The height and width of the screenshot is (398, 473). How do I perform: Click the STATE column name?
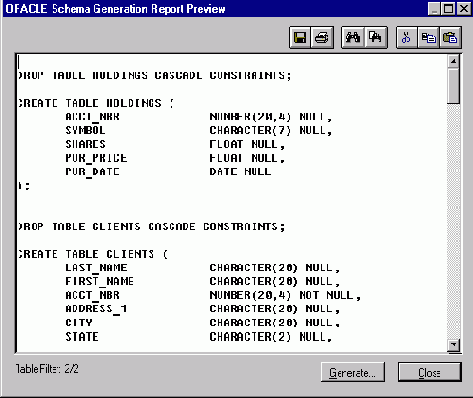click(x=82, y=337)
